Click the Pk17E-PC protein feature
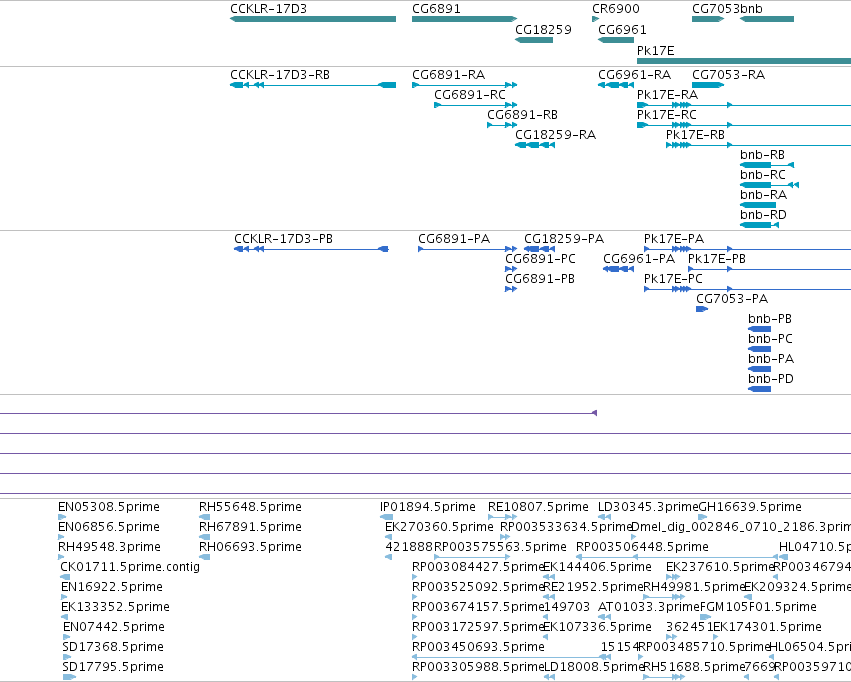851x682 pixels. 747,289
